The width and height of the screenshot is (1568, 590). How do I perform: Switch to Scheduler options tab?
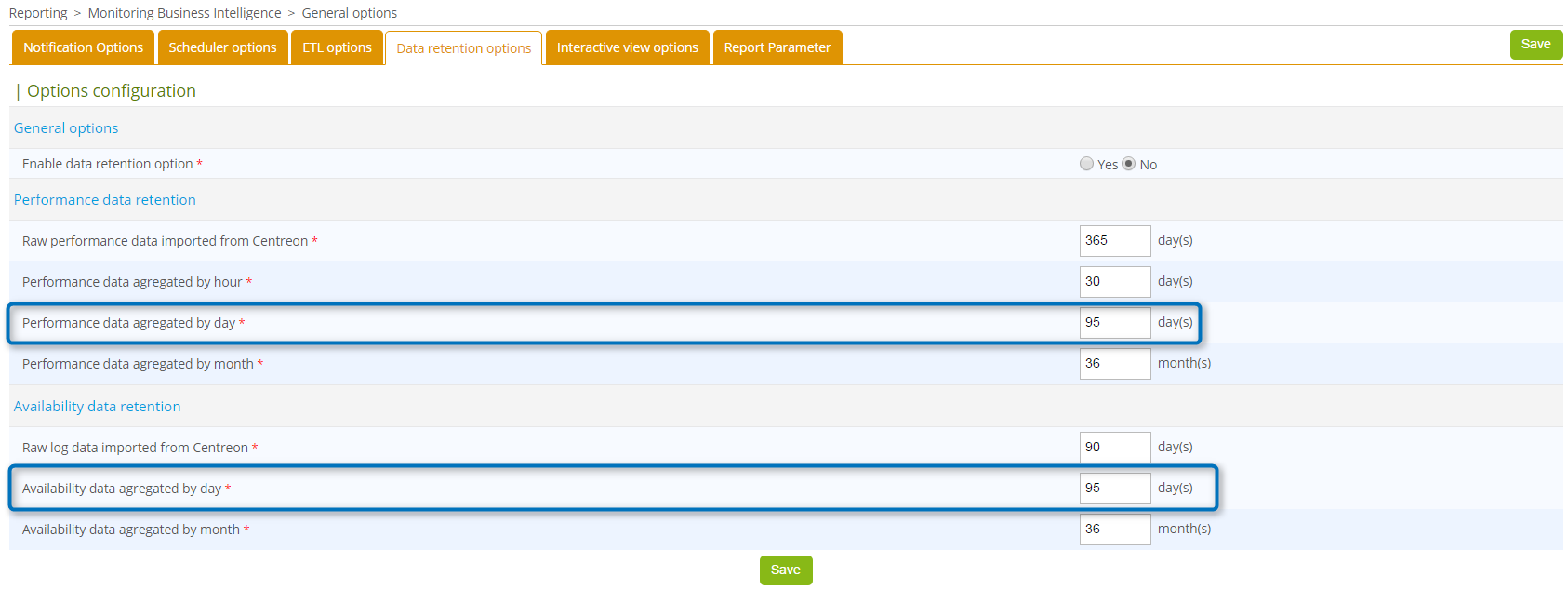[x=222, y=47]
